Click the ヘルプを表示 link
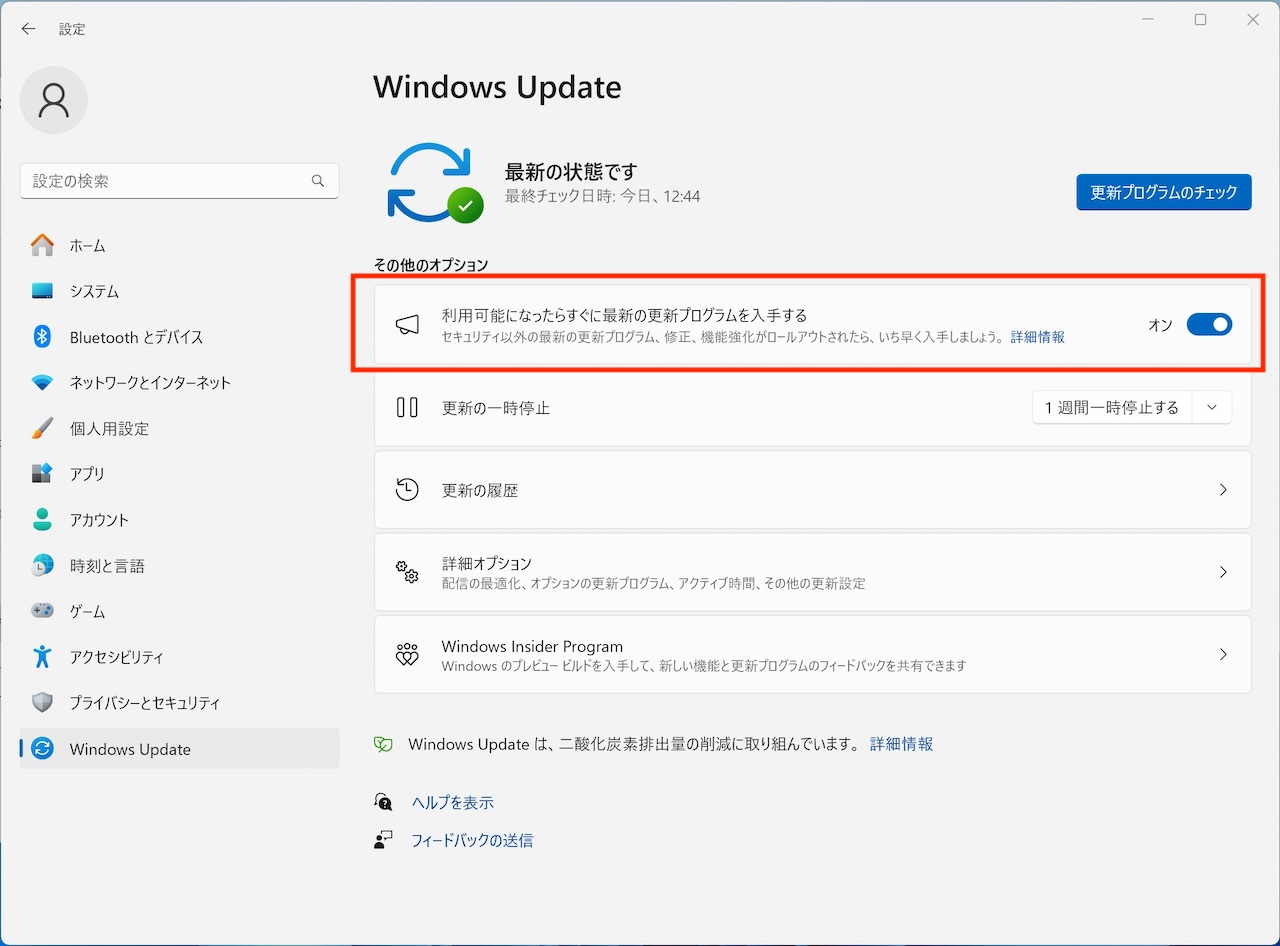This screenshot has width=1280, height=946. (453, 802)
